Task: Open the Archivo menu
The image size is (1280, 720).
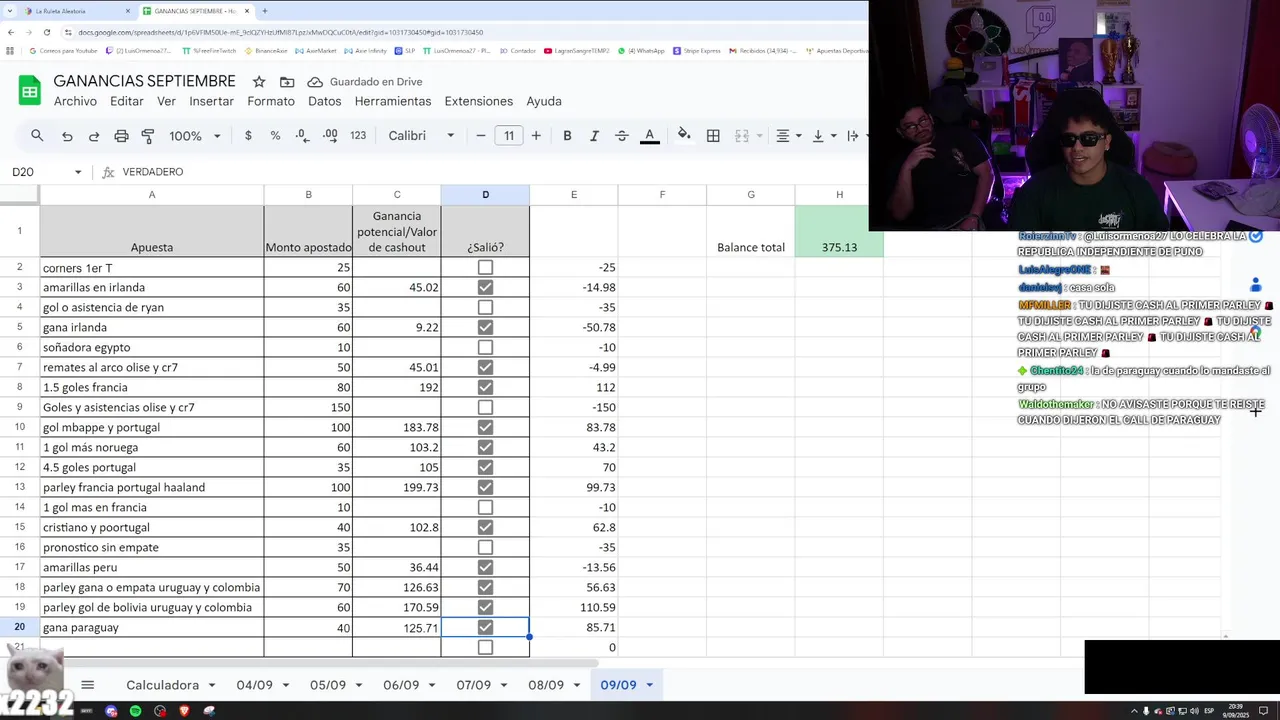Action: [75, 101]
